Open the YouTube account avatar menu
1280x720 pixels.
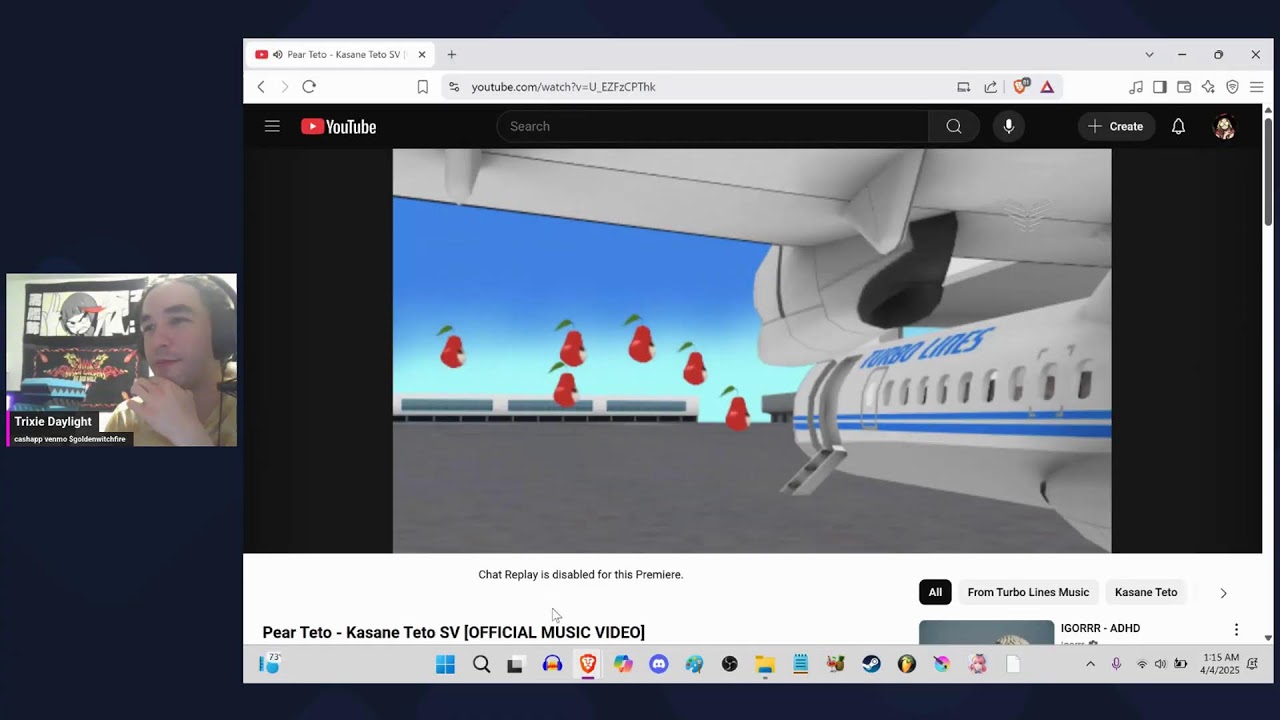1224,126
